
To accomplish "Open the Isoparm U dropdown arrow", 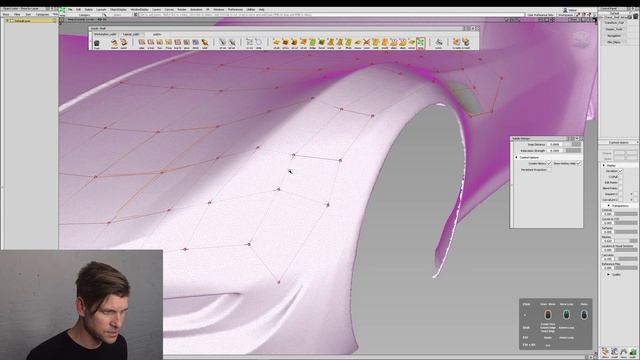I will tap(631, 194).
